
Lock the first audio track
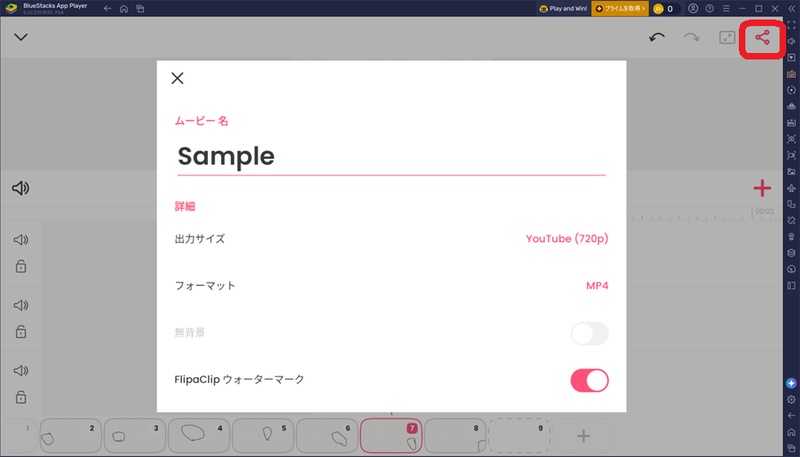click(21, 266)
